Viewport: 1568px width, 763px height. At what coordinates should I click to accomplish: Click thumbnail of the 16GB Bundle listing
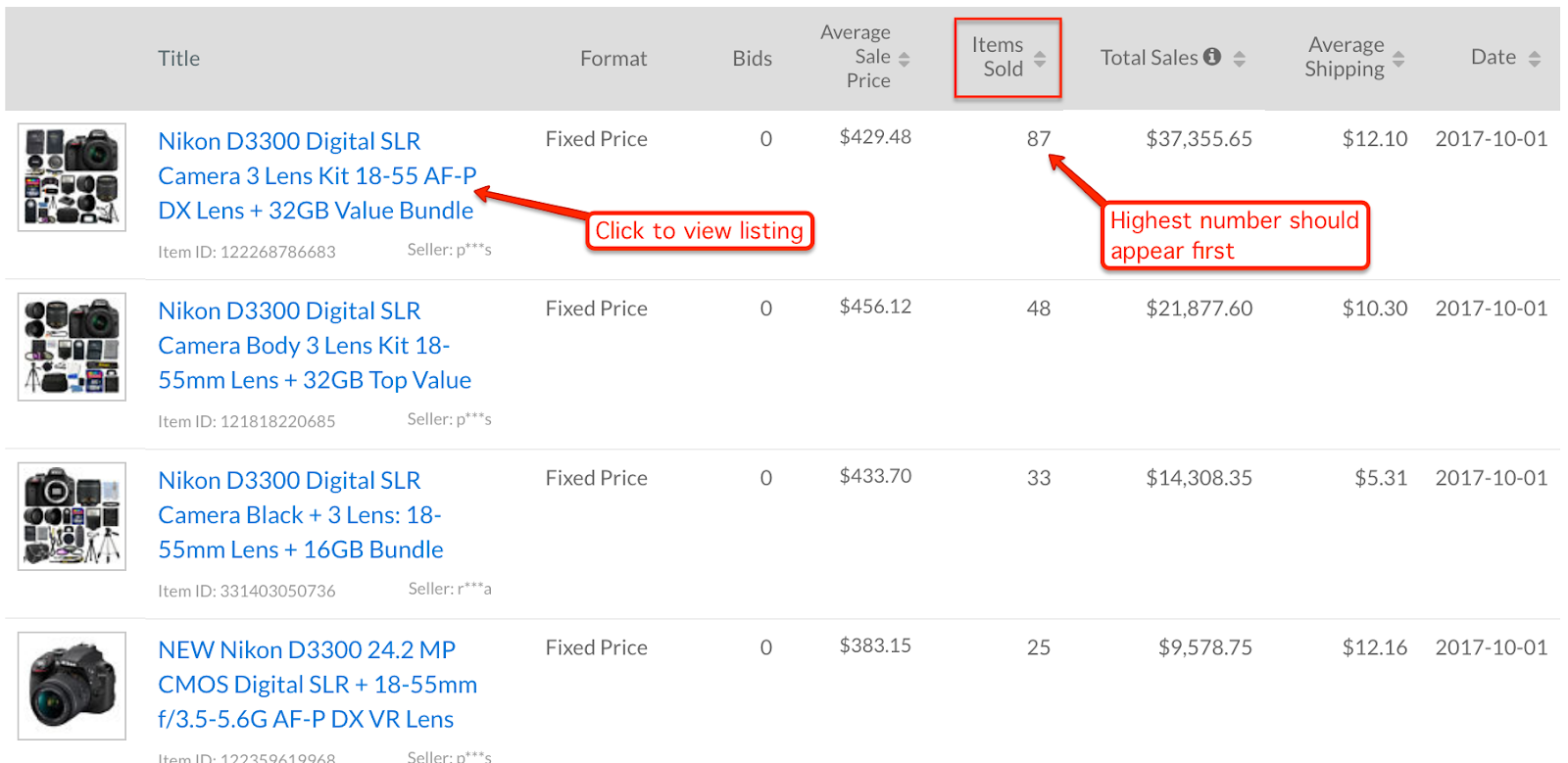point(72,516)
